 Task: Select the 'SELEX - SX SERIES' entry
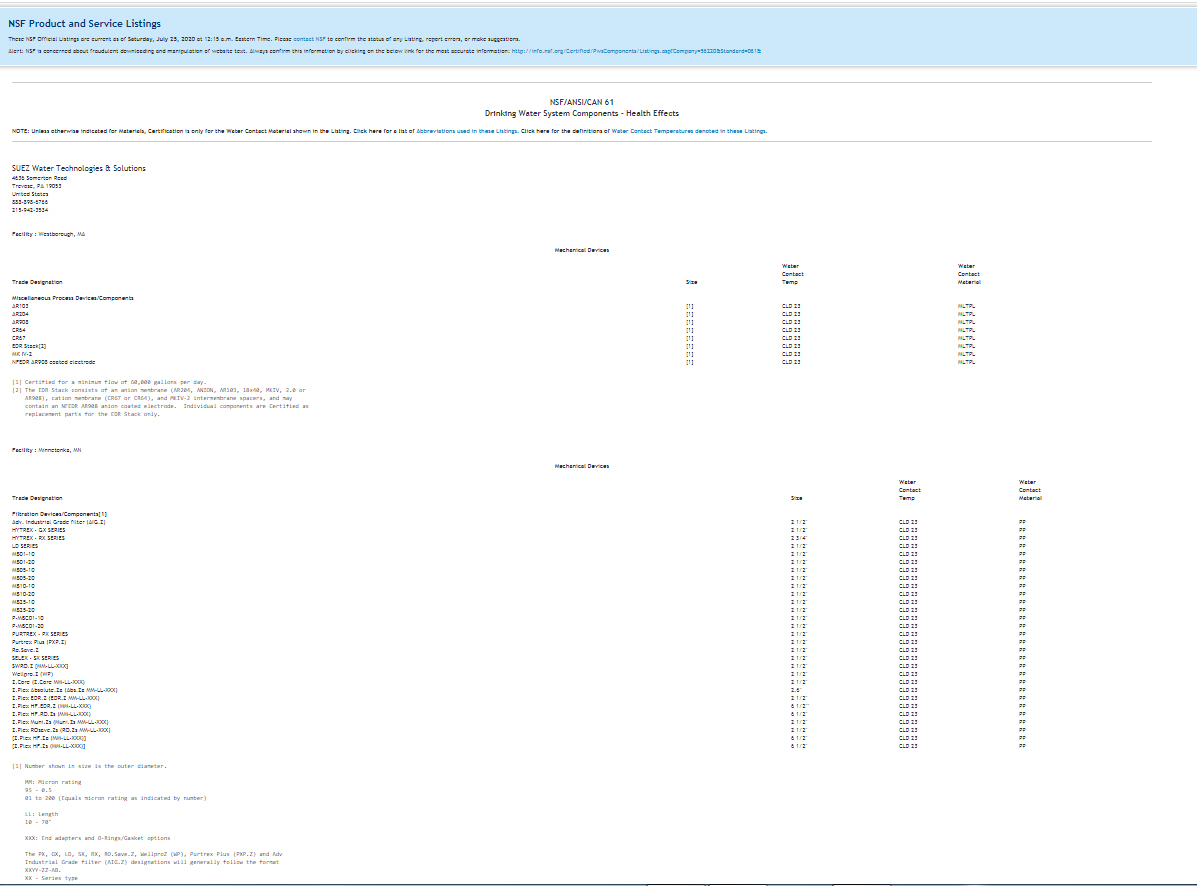point(35,658)
